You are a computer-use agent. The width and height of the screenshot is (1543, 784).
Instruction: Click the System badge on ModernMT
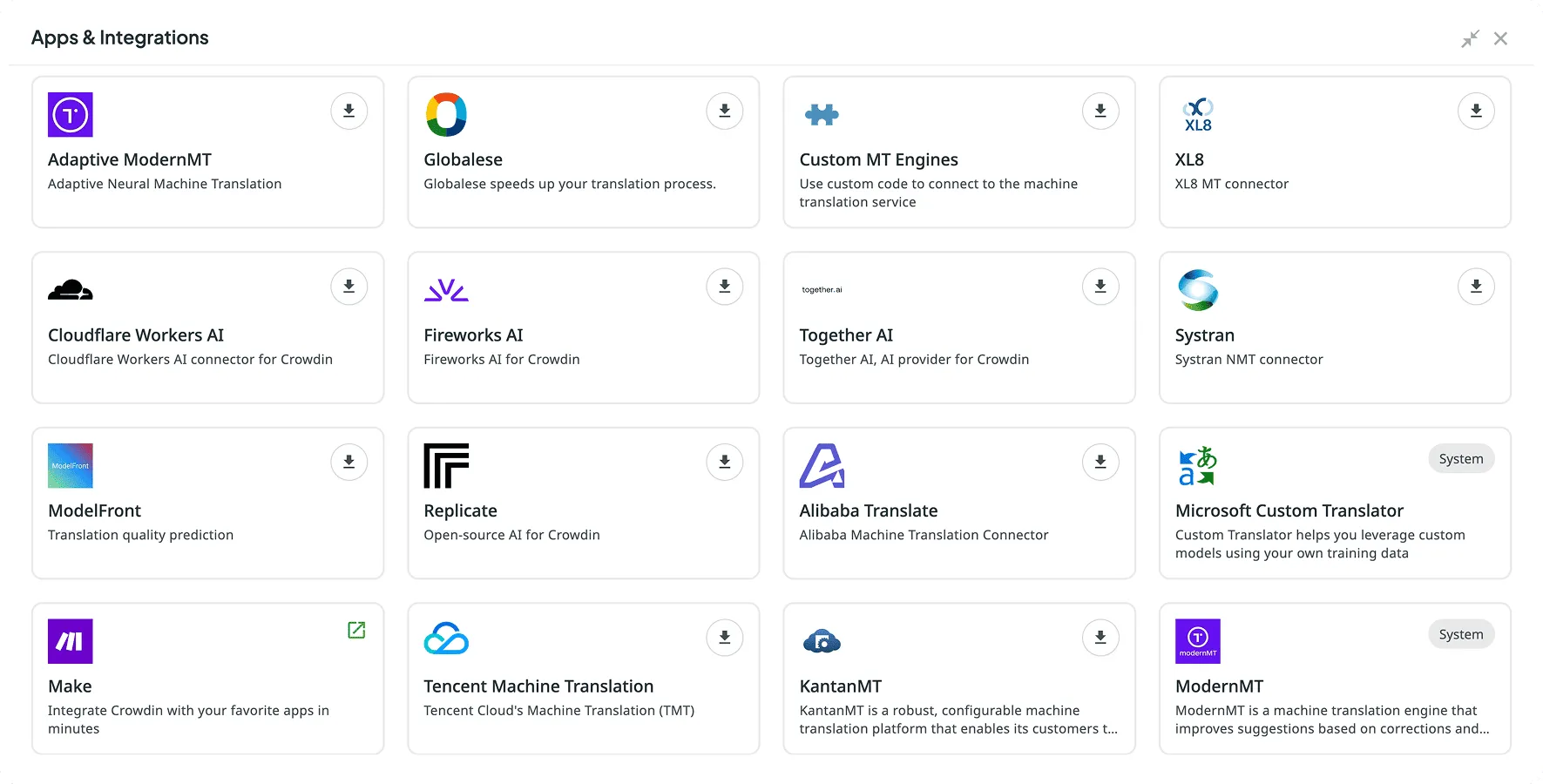pyautogui.click(x=1461, y=633)
